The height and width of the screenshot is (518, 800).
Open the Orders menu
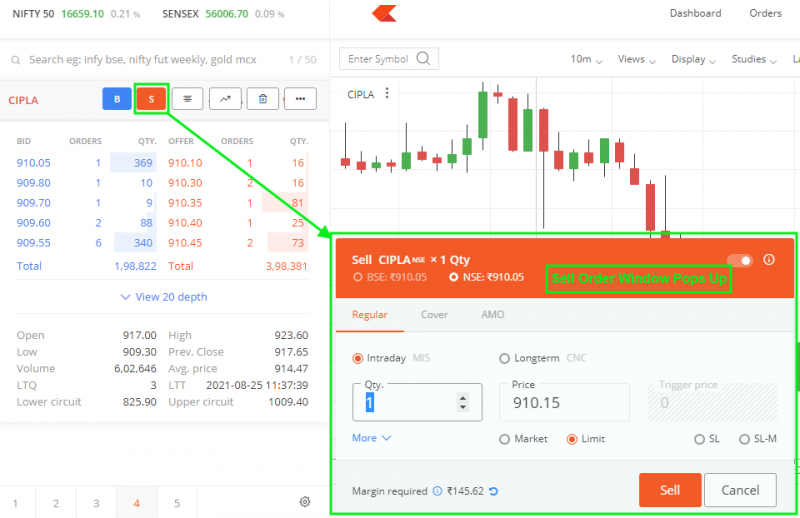(765, 13)
